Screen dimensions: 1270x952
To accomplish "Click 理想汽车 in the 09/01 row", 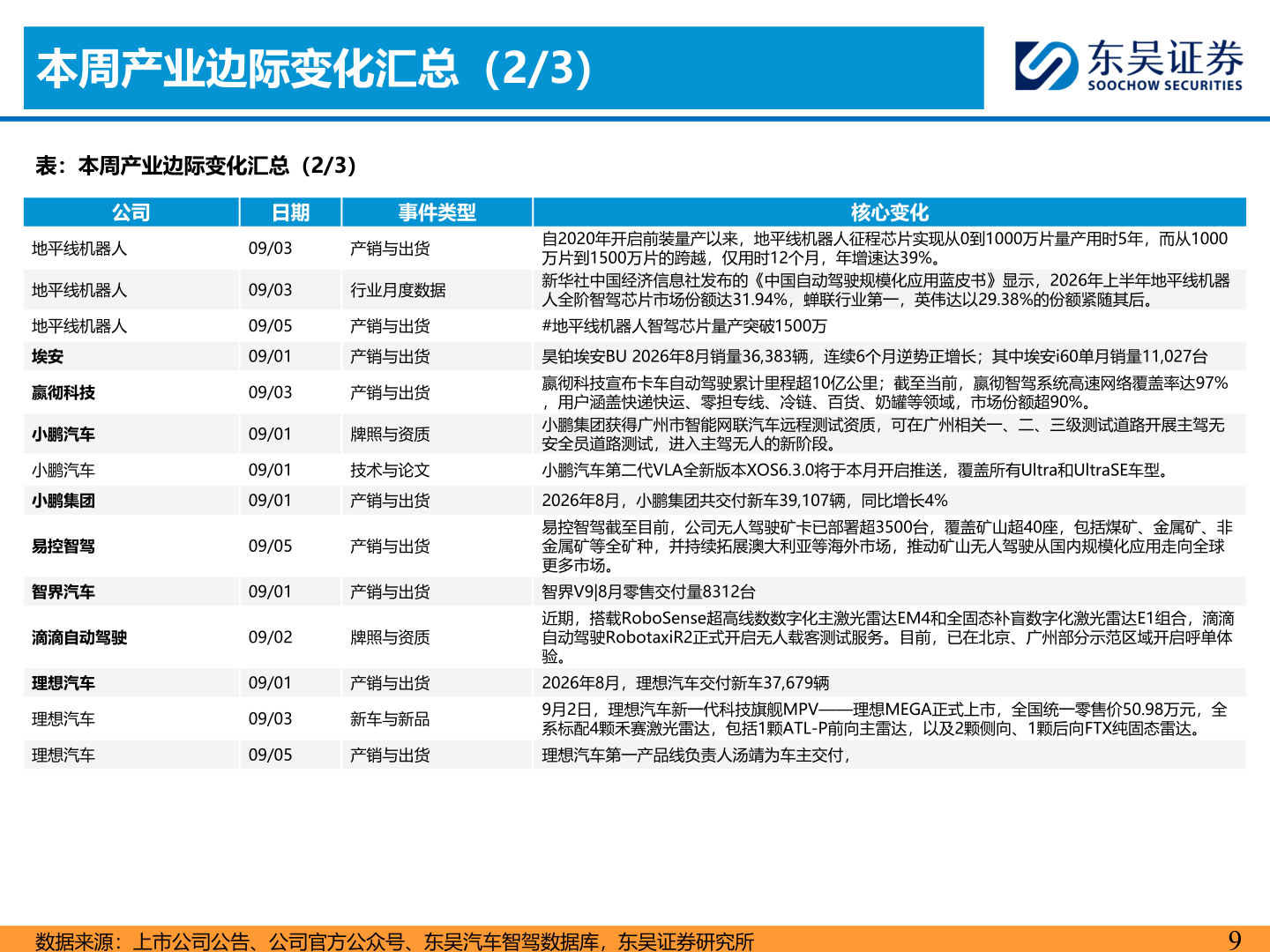I will [x=63, y=683].
